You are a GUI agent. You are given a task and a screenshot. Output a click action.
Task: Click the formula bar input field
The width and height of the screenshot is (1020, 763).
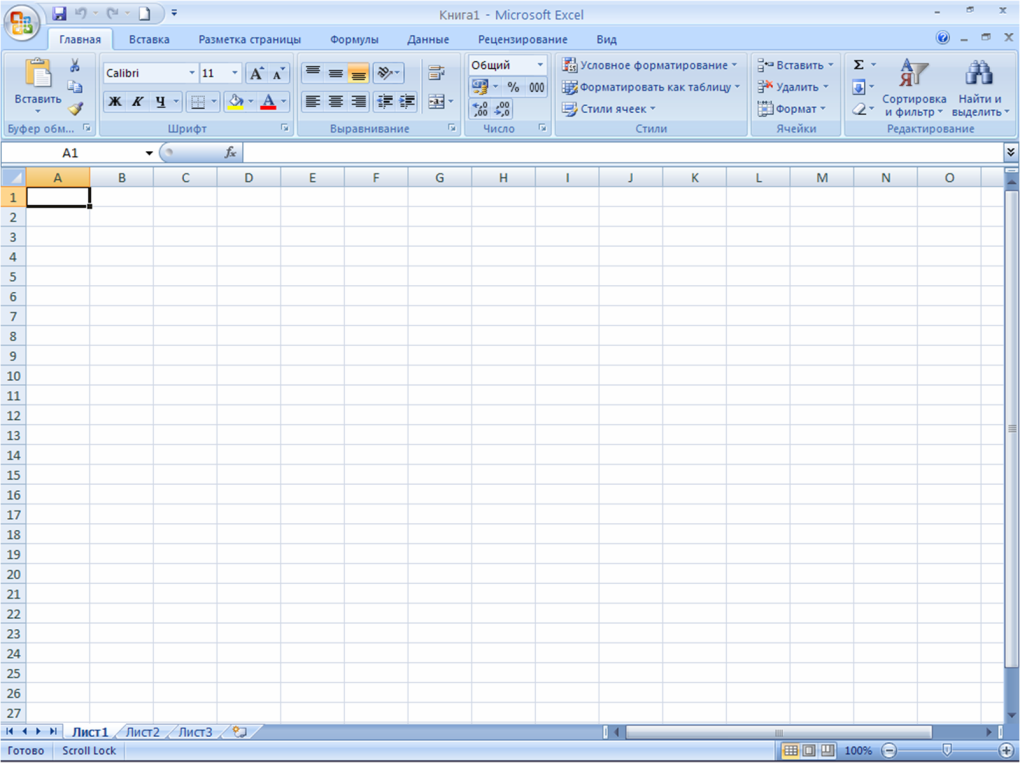pos(623,153)
